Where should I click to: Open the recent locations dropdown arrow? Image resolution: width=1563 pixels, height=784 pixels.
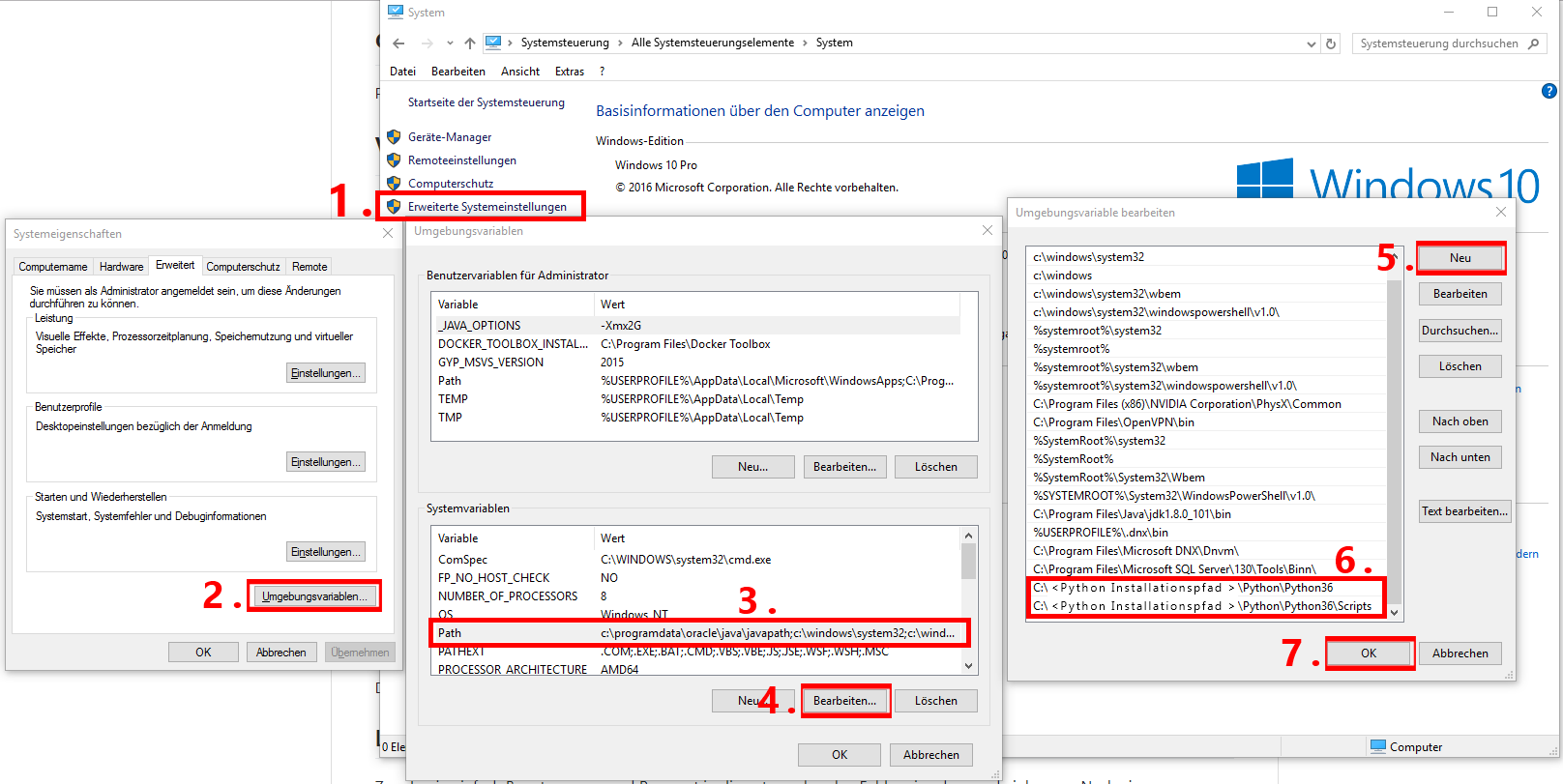pos(450,44)
